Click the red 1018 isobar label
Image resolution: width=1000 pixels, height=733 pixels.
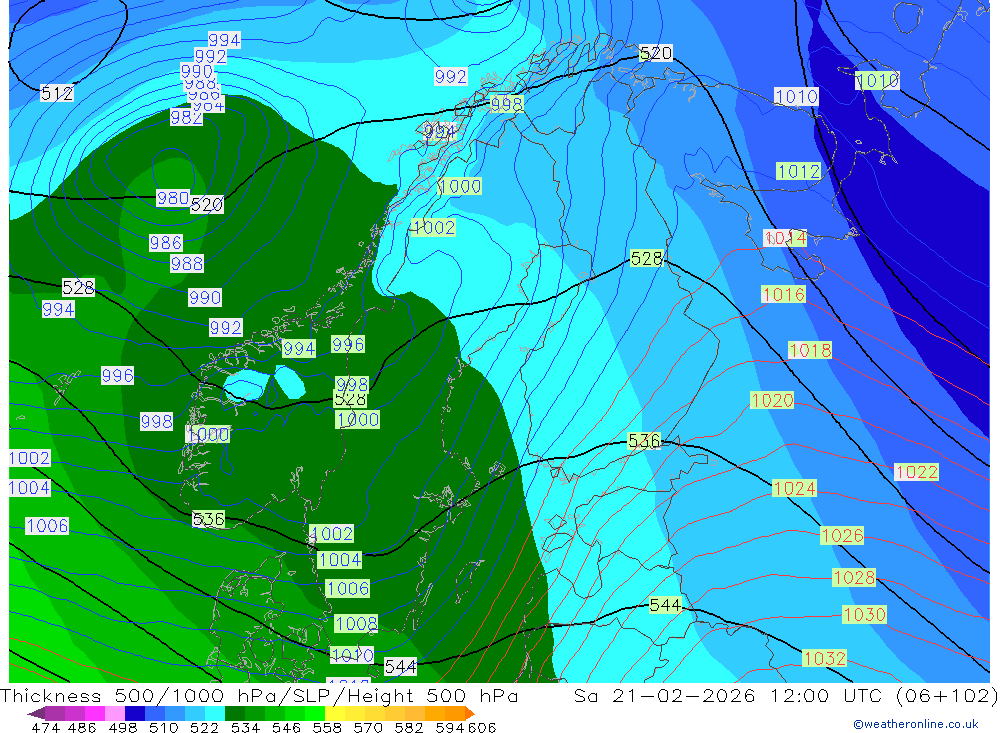point(810,350)
